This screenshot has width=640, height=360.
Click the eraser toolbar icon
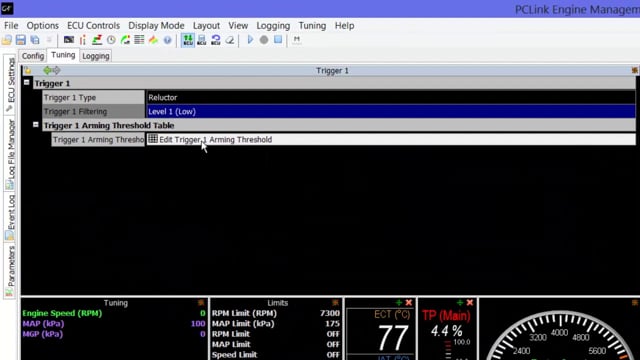tap(230, 40)
